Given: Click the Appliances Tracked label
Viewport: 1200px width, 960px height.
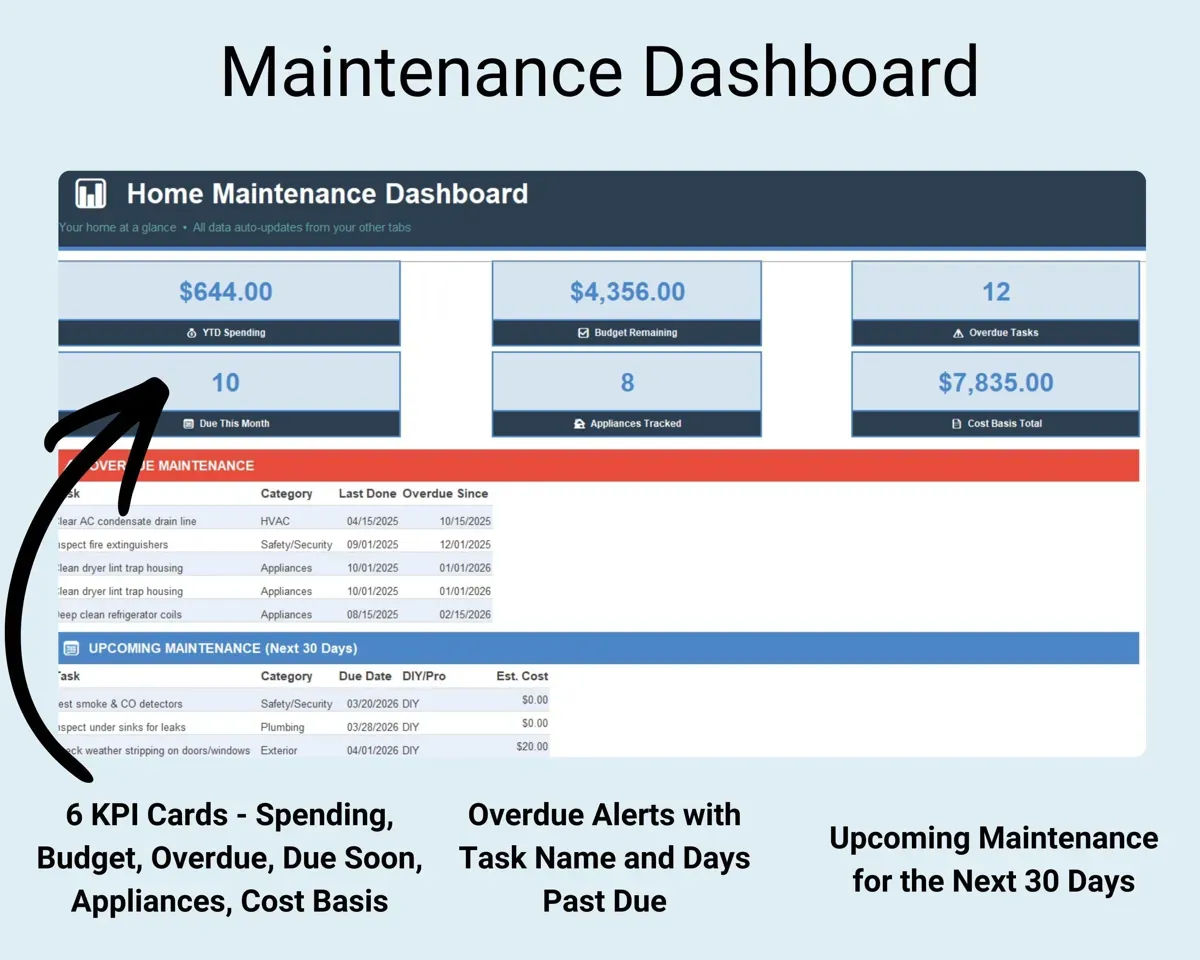Looking at the screenshot, I should point(636,424).
